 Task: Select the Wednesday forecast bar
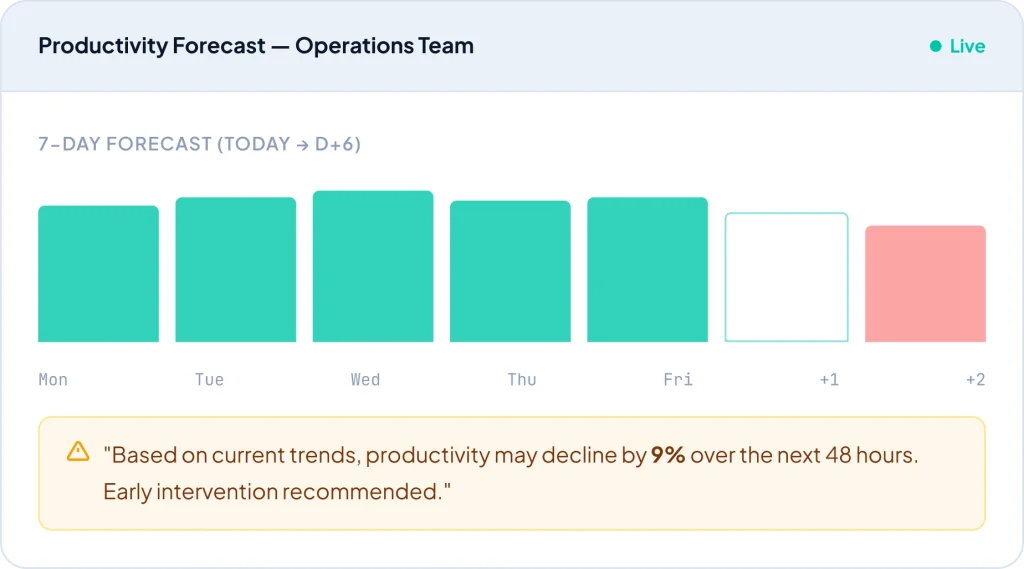(x=373, y=267)
